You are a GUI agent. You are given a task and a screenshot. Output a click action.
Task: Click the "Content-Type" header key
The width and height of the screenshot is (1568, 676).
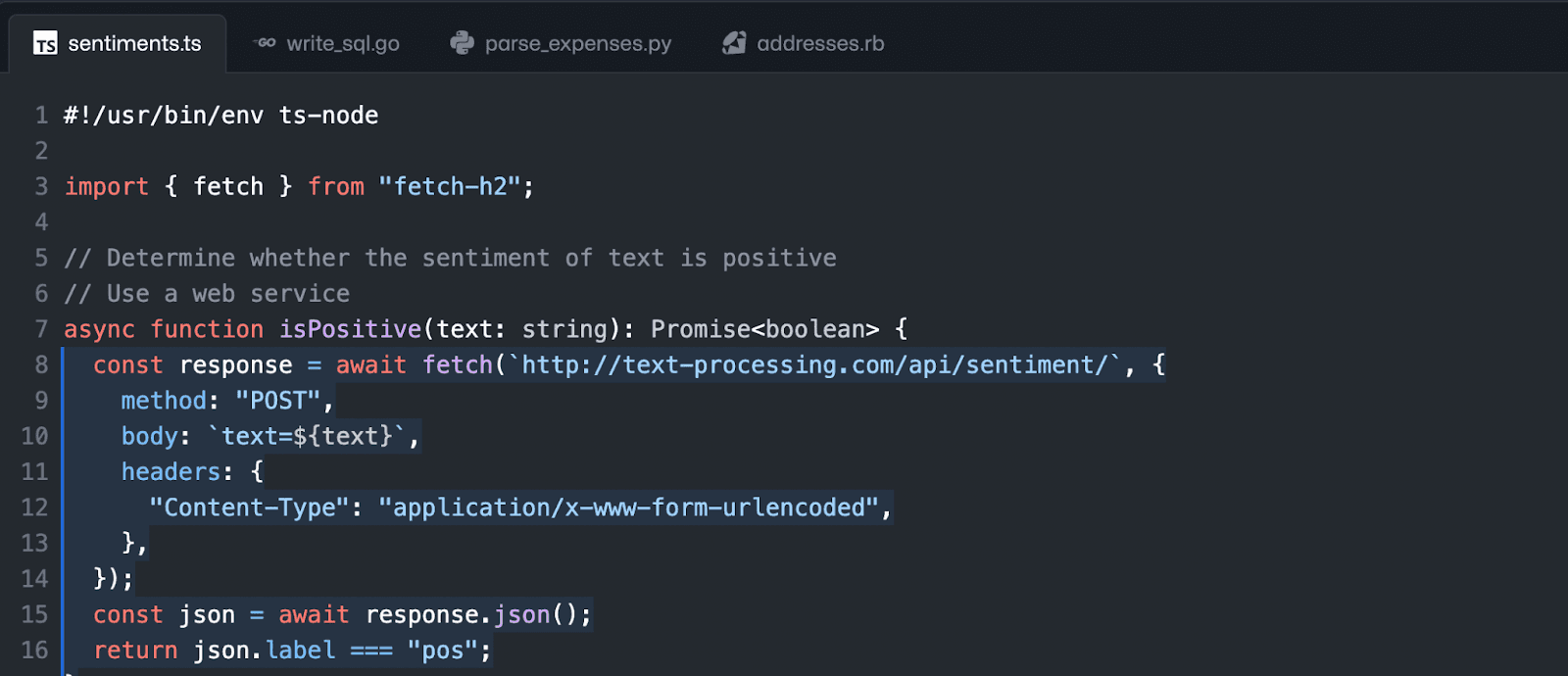(249, 507)
